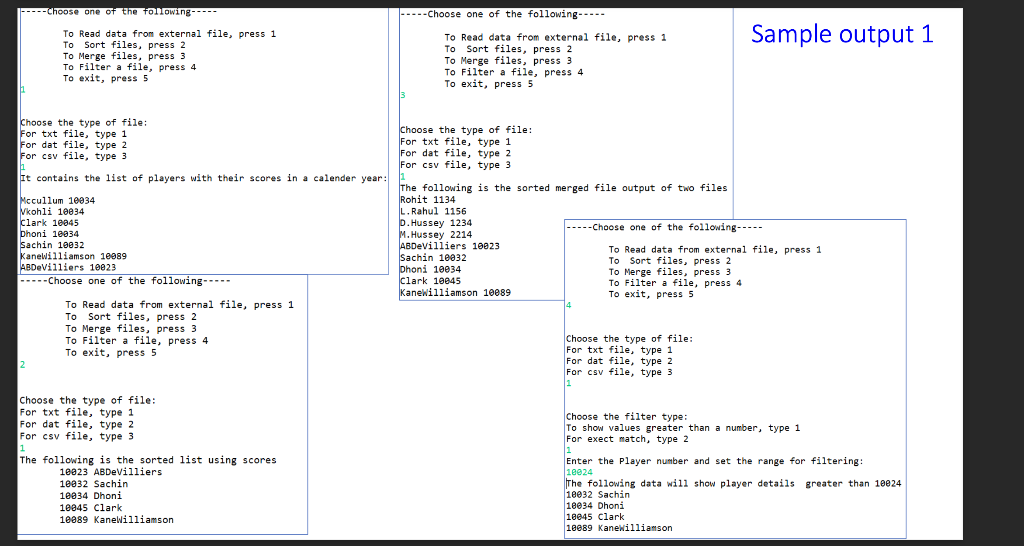Click "For dat file, type 2" in the sort panel

coord(76,425)
